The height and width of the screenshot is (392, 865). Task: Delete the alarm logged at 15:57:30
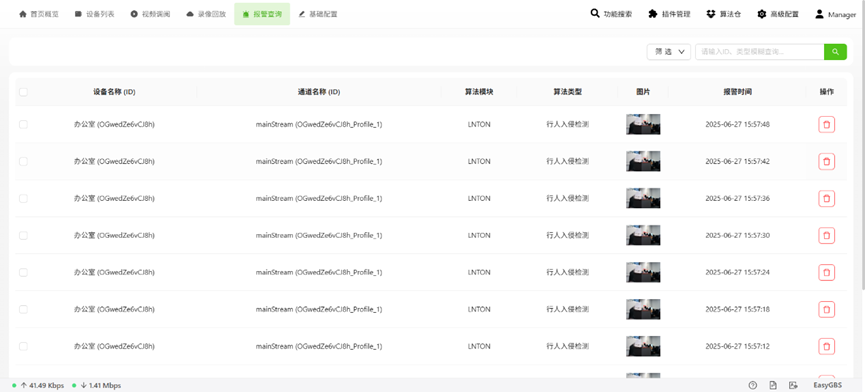826,235
